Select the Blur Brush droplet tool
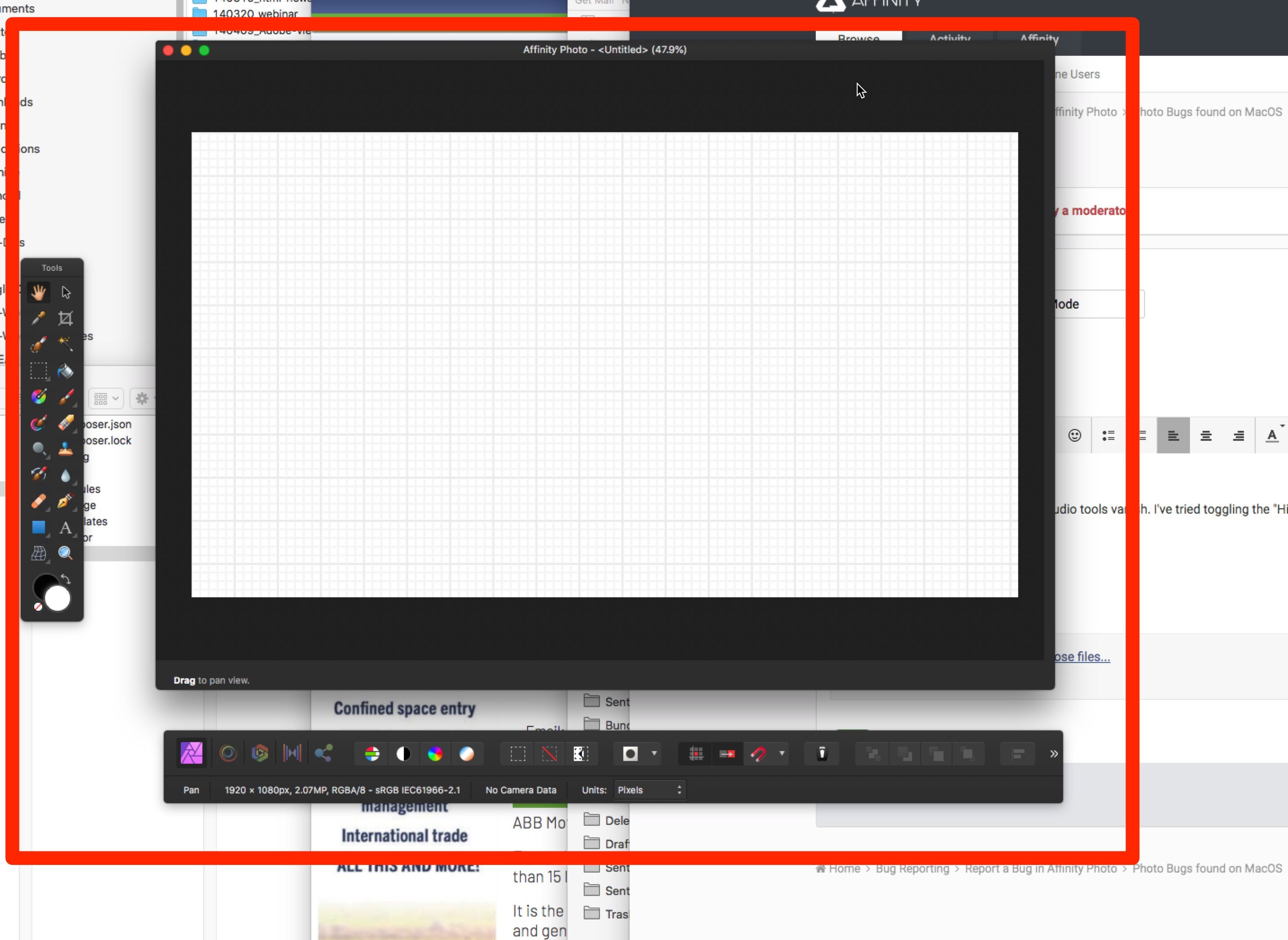Viewport: 1288px width, 940px height. (66, 475)
